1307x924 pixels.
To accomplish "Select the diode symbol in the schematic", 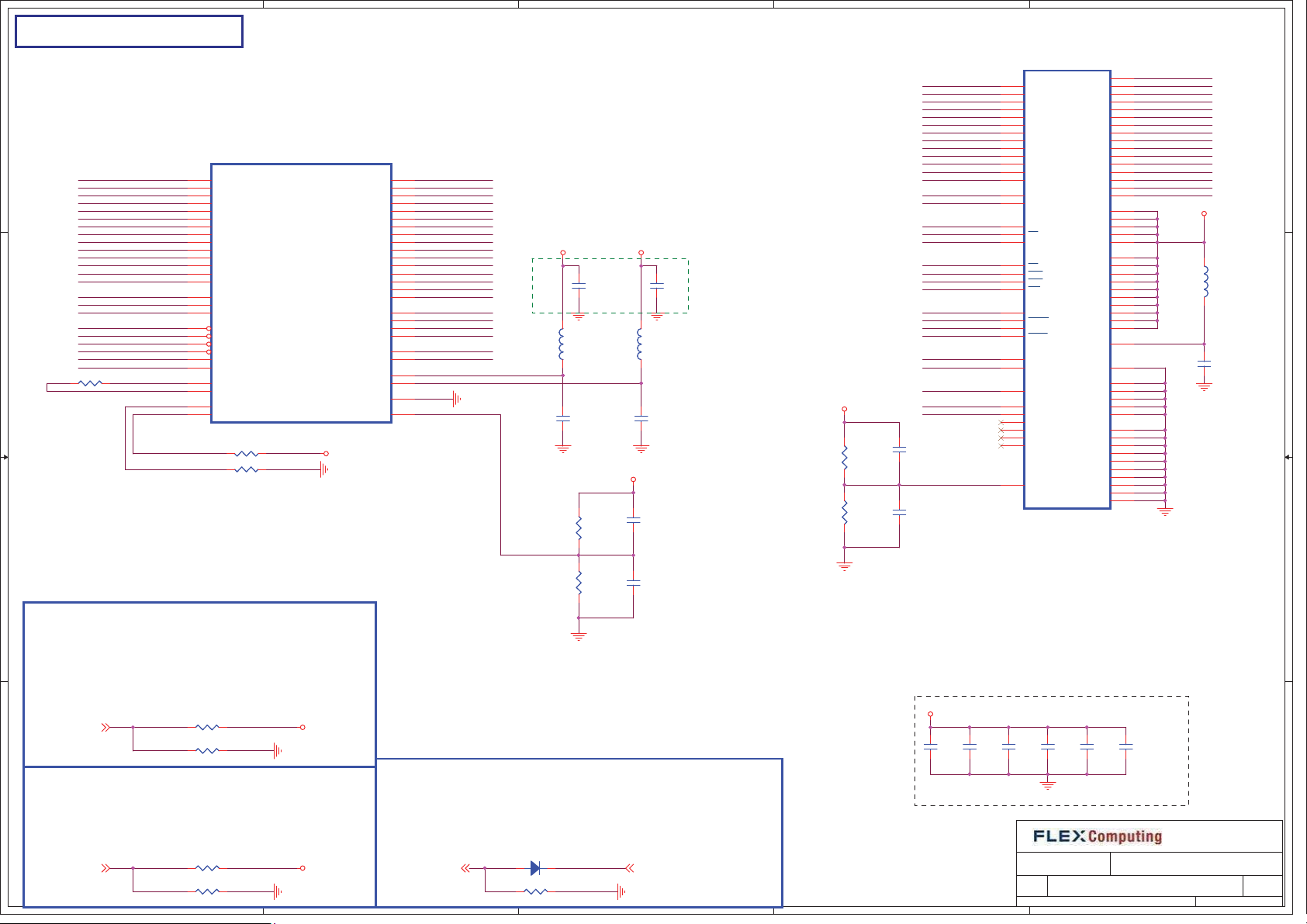I will coord(535,868).
